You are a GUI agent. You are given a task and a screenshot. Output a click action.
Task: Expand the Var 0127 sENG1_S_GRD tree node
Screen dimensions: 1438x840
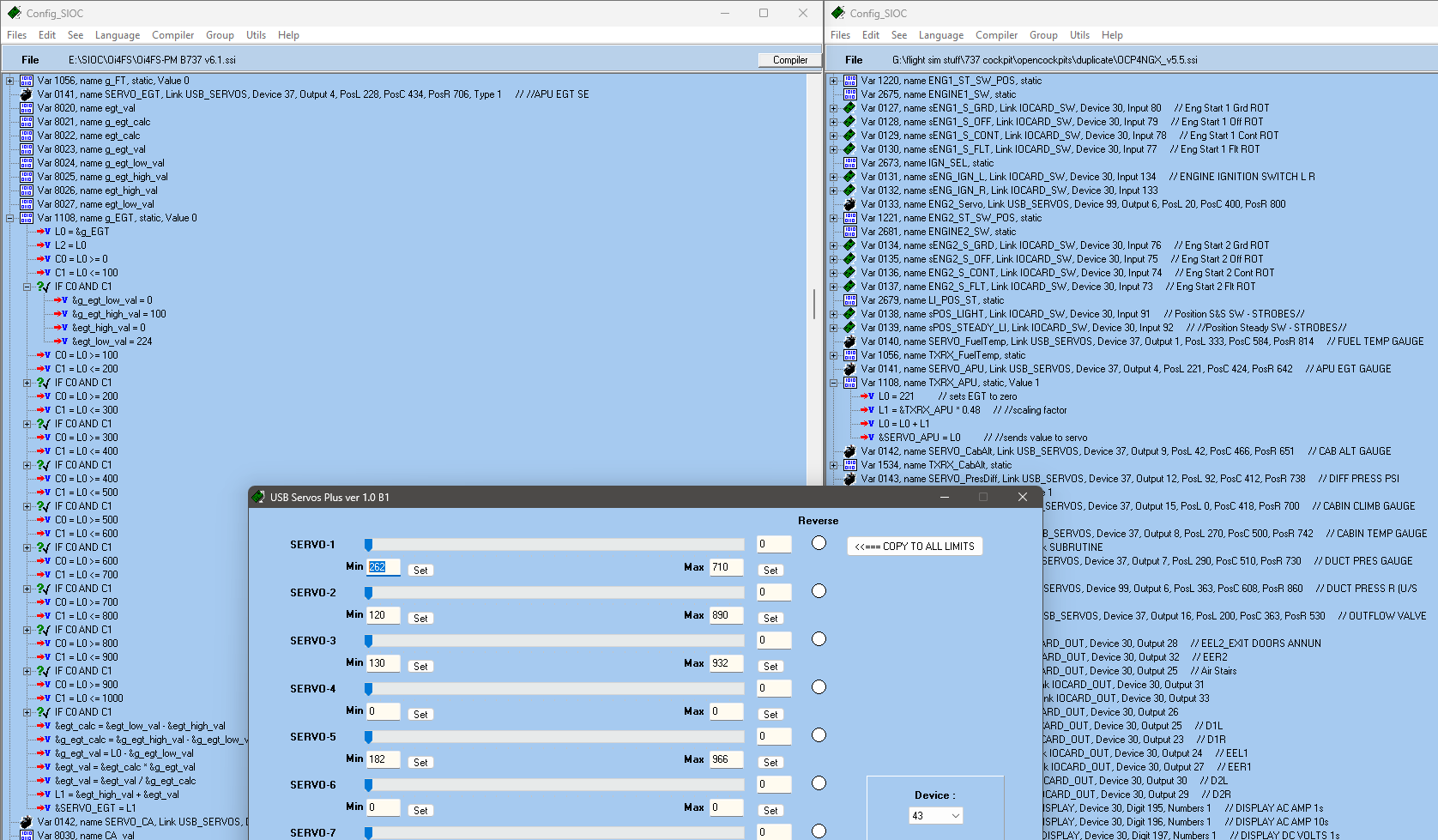click(x=832, y=108)
